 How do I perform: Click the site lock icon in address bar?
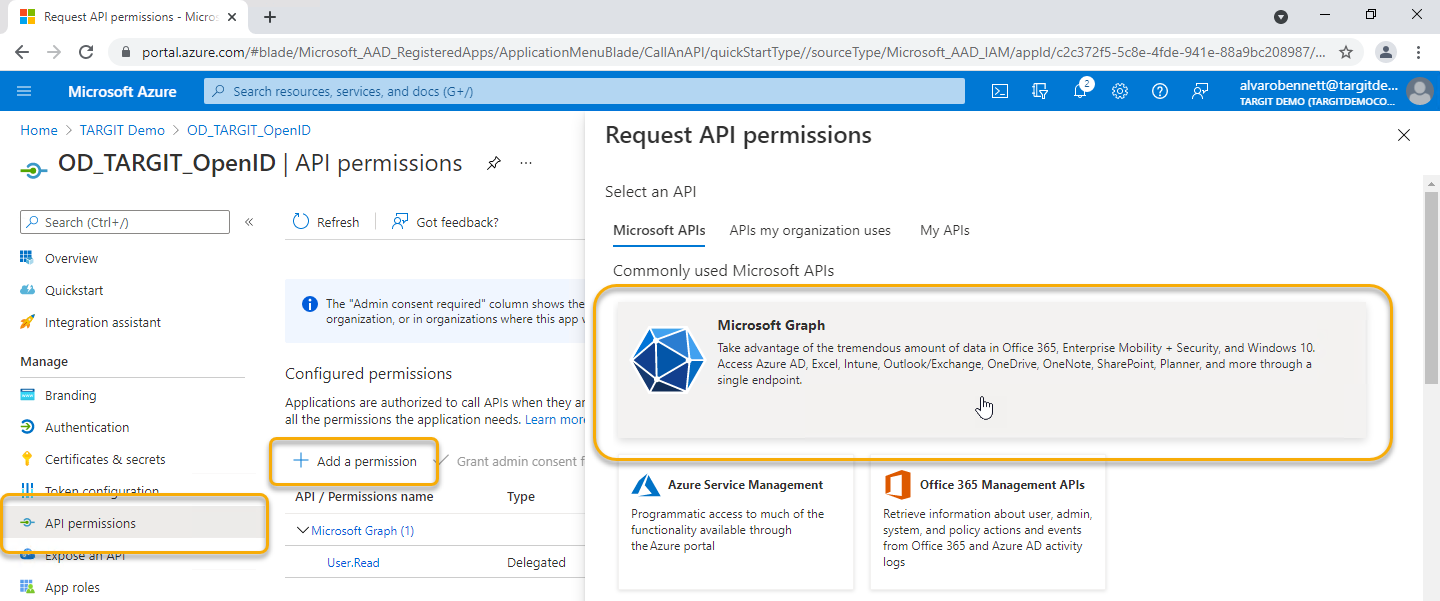(x=126, y=52)
